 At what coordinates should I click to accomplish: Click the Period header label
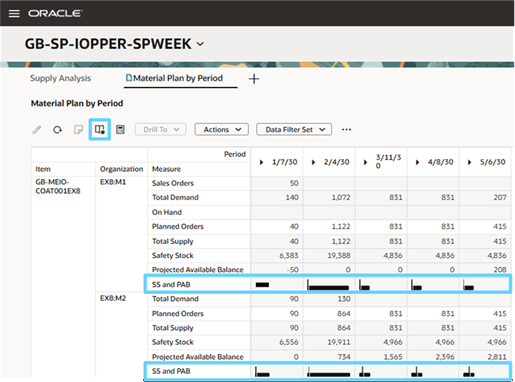tap(235, 154)
